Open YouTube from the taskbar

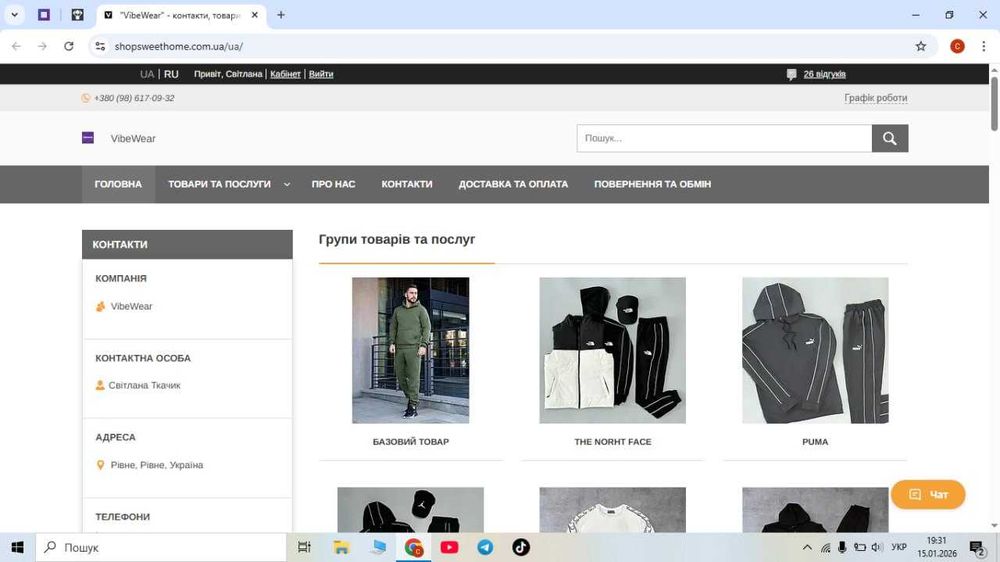coord(449,547)
